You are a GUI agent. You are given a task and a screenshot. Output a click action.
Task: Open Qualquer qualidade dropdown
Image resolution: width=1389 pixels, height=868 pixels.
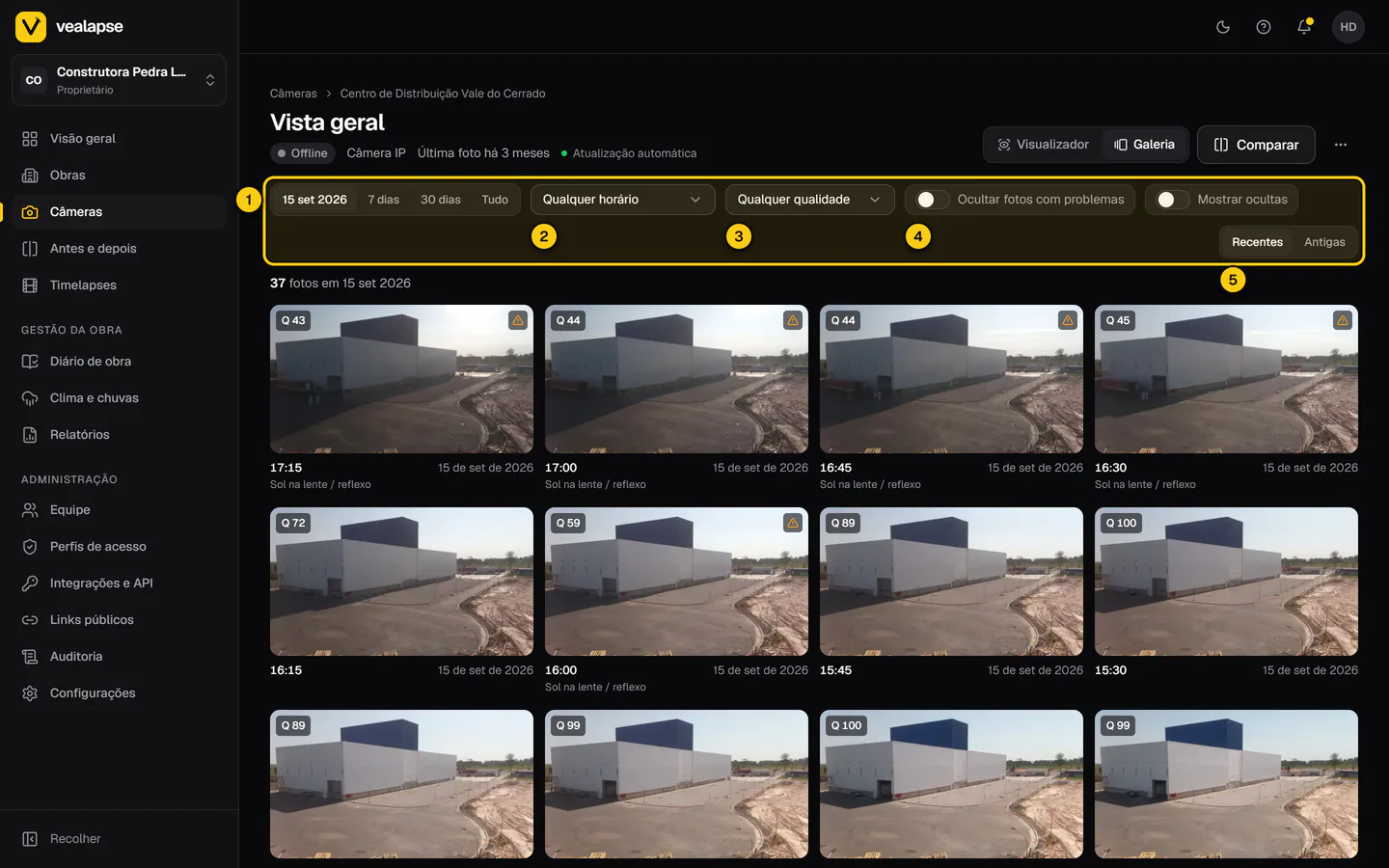pos(809,200)
